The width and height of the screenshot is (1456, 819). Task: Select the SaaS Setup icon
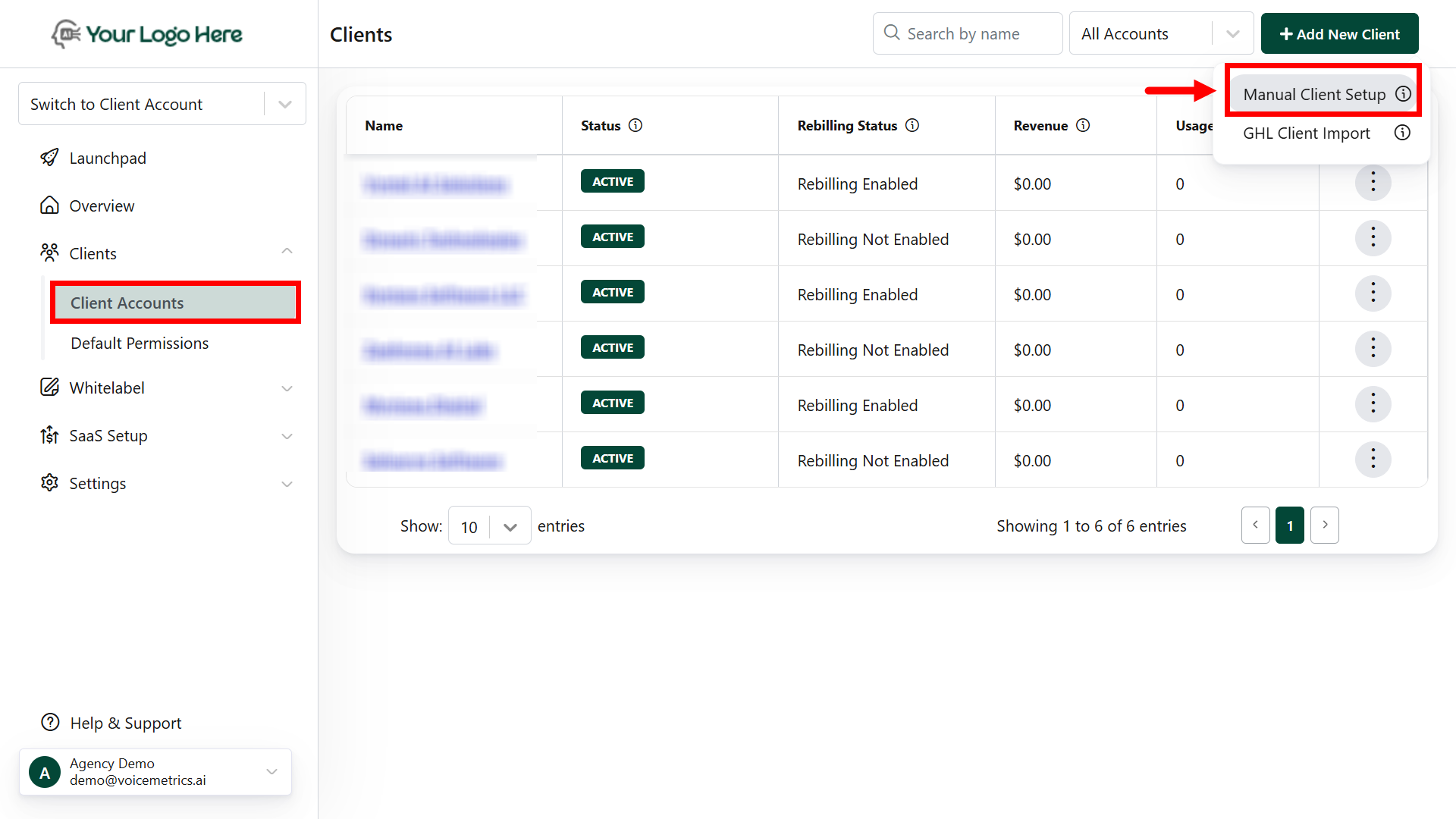(49, 435)
